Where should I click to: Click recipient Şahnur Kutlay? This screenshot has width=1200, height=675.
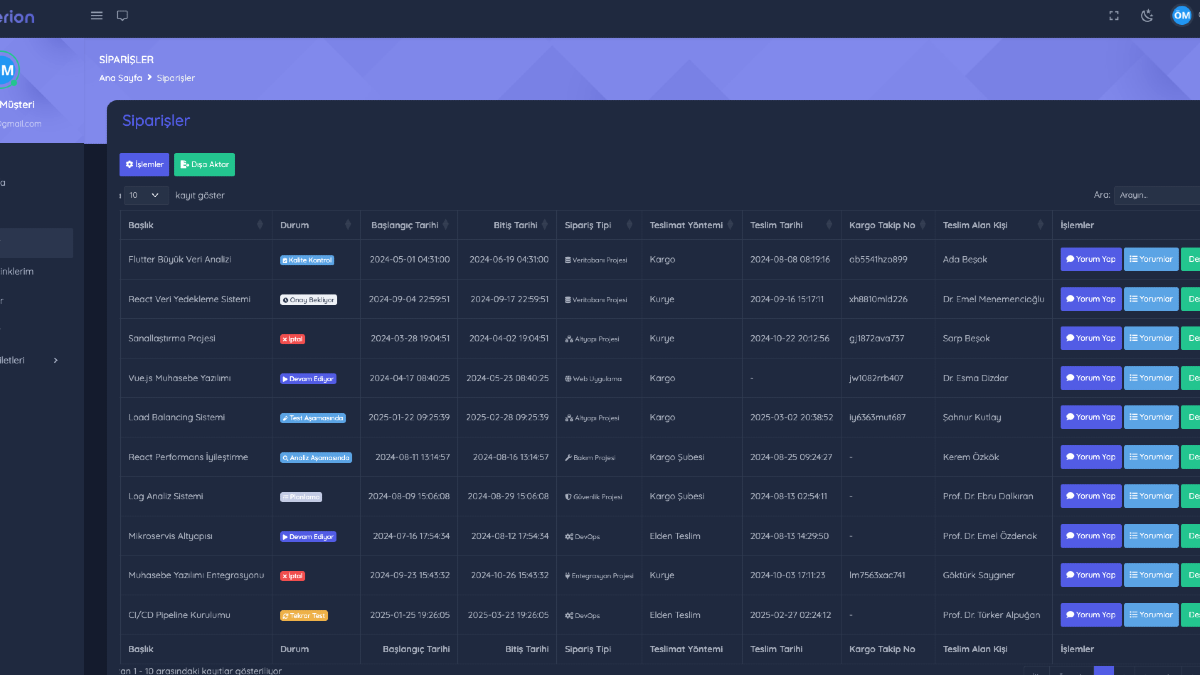click(972, 417)
